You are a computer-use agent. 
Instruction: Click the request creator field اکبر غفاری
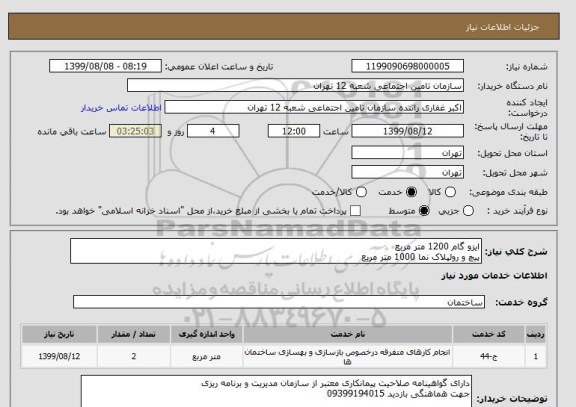[x=314, y=108]
